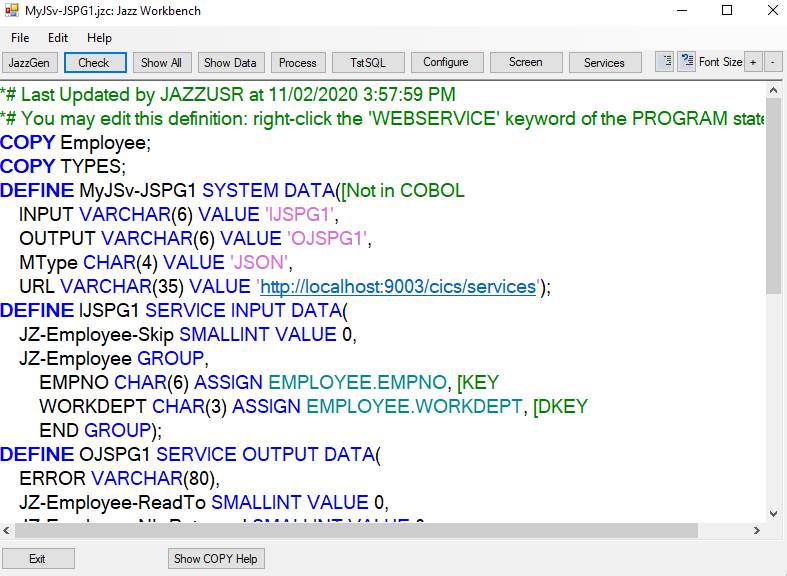Click the vertical scrollbar thumb
Viewport: 787px width, 576px height.
(773, 196)
